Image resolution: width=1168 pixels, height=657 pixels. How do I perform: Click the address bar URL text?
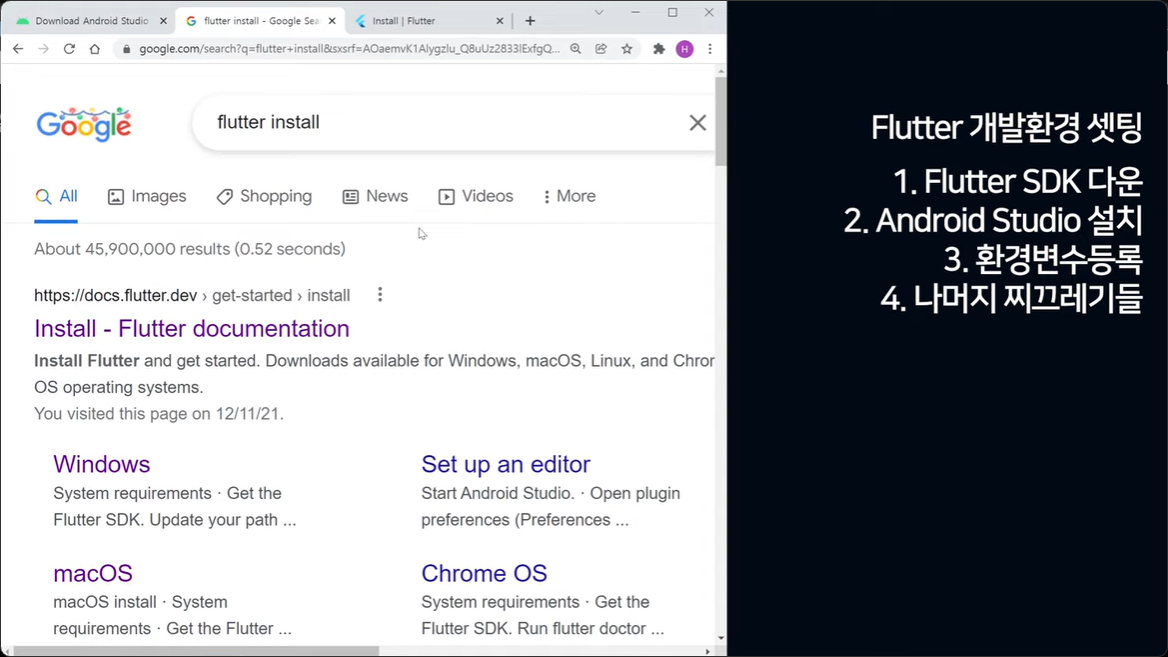pos(349,49)
